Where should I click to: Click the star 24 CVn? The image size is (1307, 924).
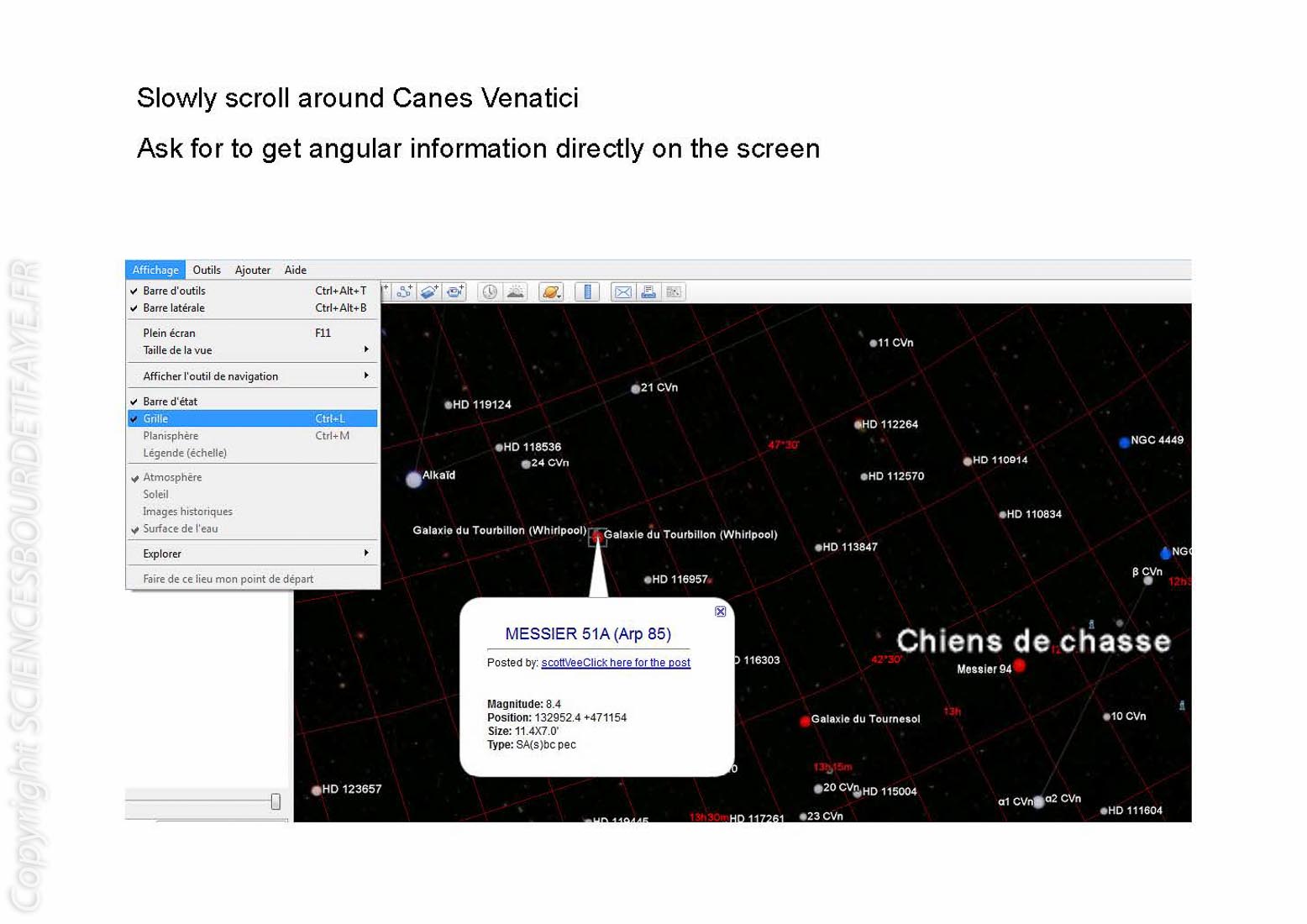[526, 464]
